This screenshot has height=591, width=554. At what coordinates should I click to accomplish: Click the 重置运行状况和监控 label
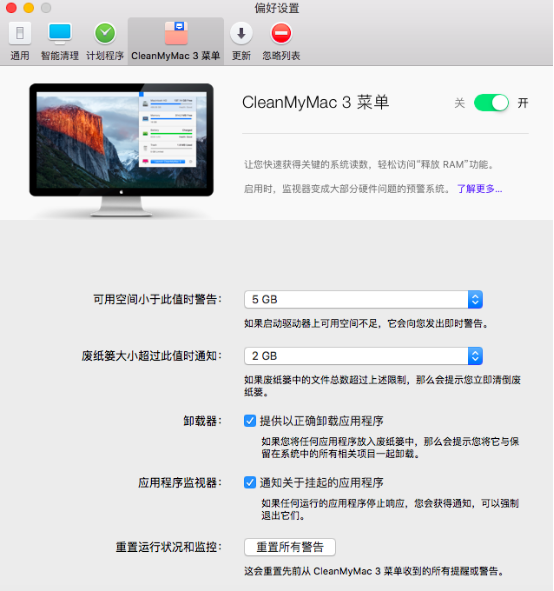pyautogui.click(x=168, y=547)
